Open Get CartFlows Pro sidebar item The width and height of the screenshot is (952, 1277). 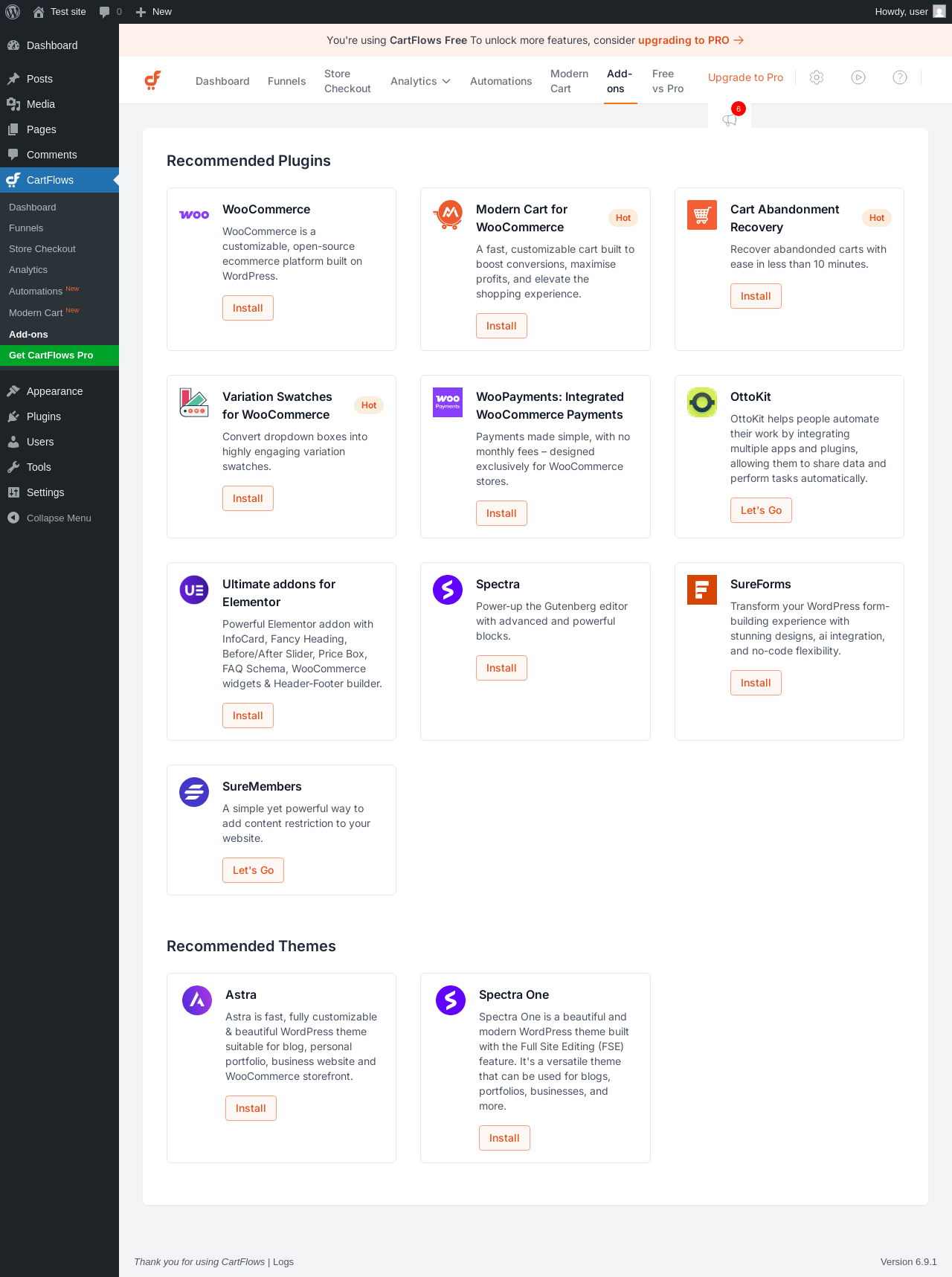pos(59,356)
